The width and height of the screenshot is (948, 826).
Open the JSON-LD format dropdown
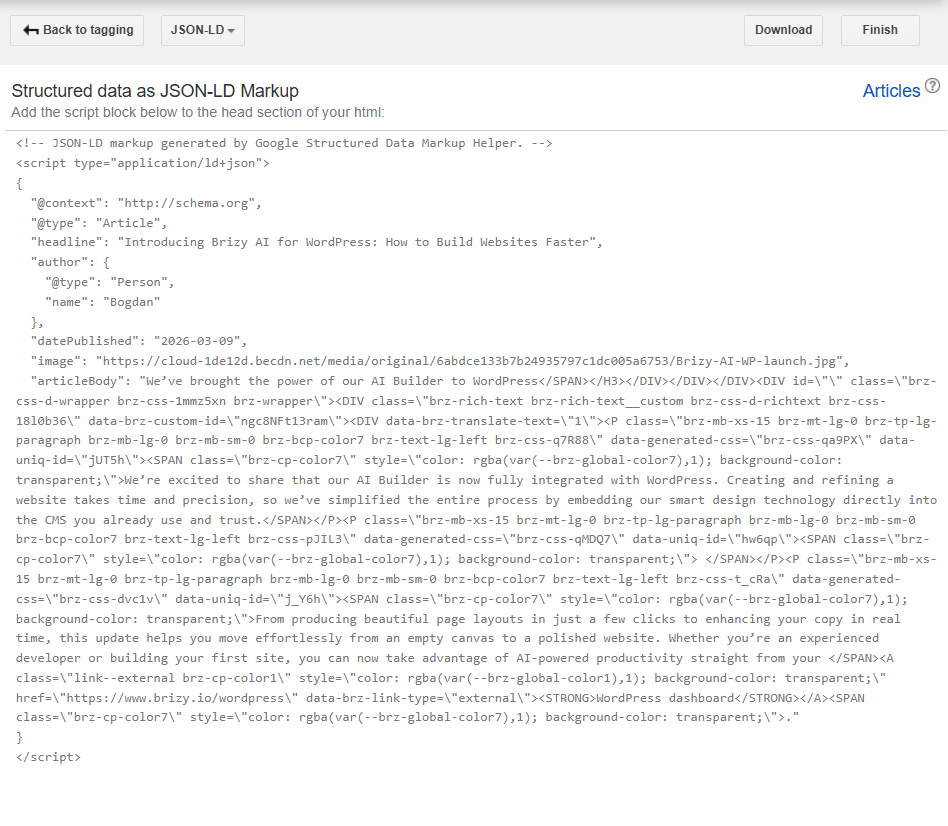[203, 30]
